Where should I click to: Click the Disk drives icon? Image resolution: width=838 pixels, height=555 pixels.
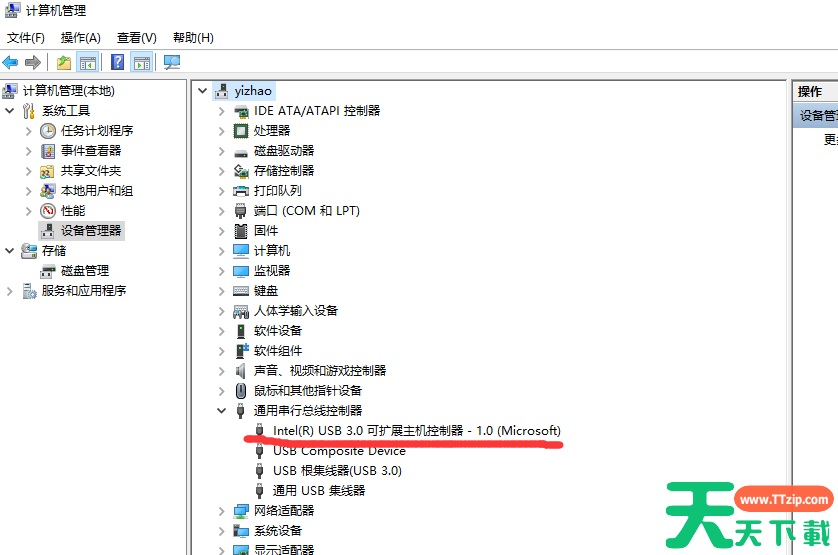[241, 151]
